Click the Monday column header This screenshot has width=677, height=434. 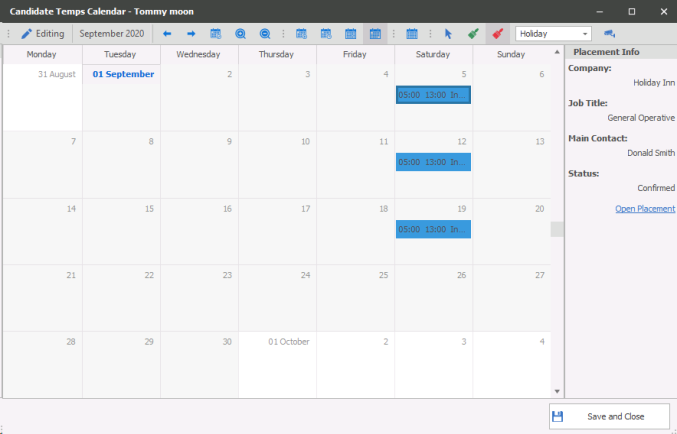coord(42,54)
